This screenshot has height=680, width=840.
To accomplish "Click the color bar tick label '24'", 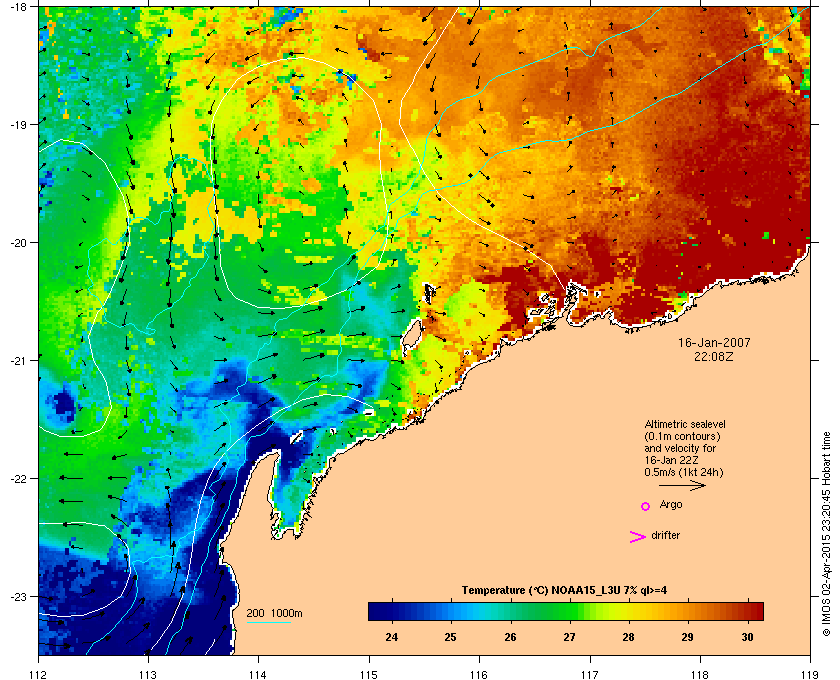I will [392, 637].
